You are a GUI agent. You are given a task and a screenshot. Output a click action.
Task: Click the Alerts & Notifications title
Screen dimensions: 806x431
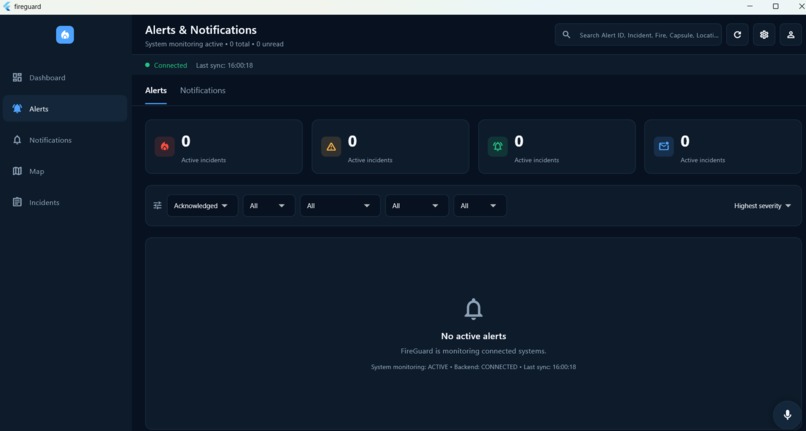click(200, 30)
